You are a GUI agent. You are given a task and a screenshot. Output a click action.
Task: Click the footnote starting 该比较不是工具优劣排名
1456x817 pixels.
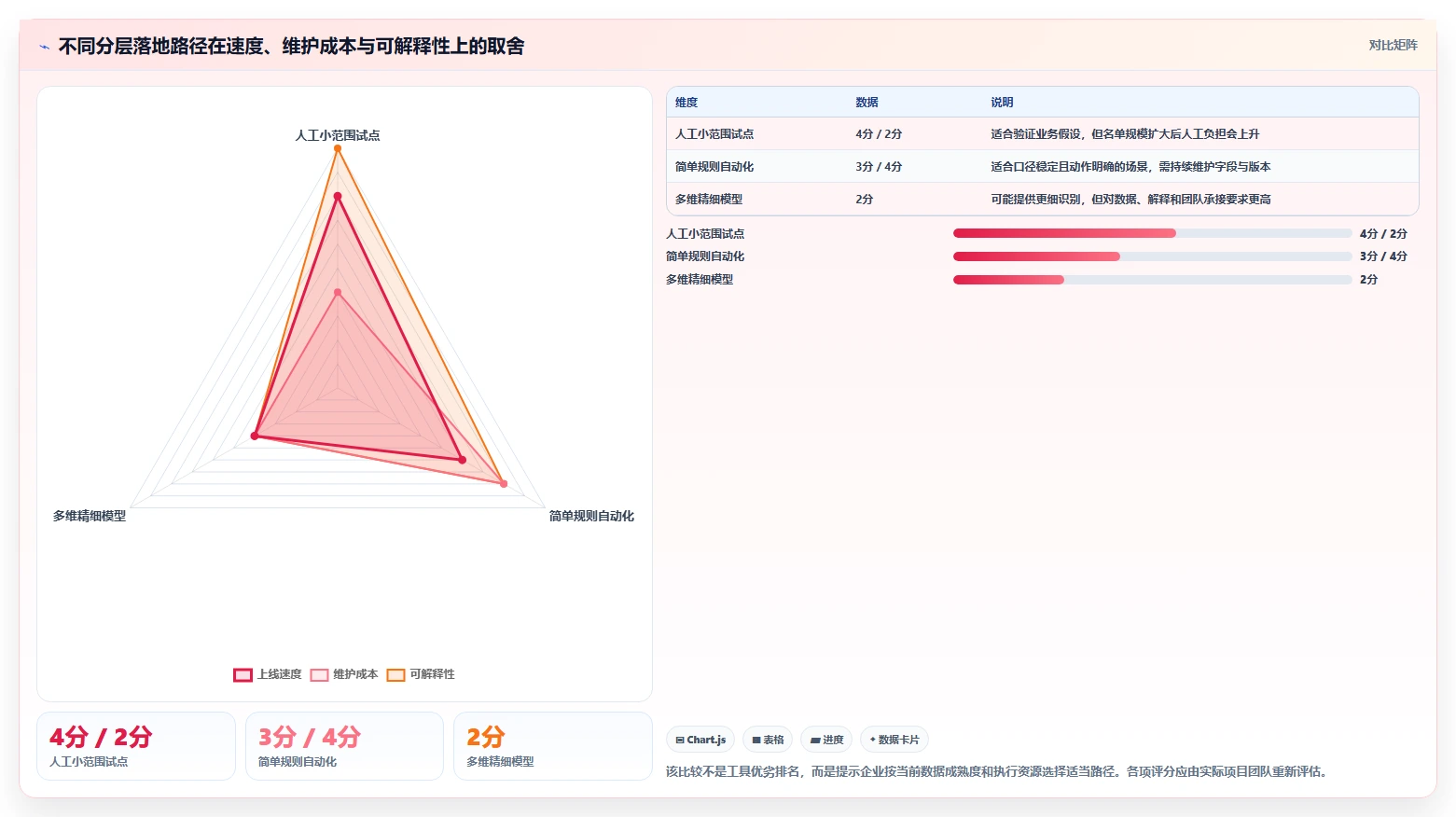click(998, 771)
